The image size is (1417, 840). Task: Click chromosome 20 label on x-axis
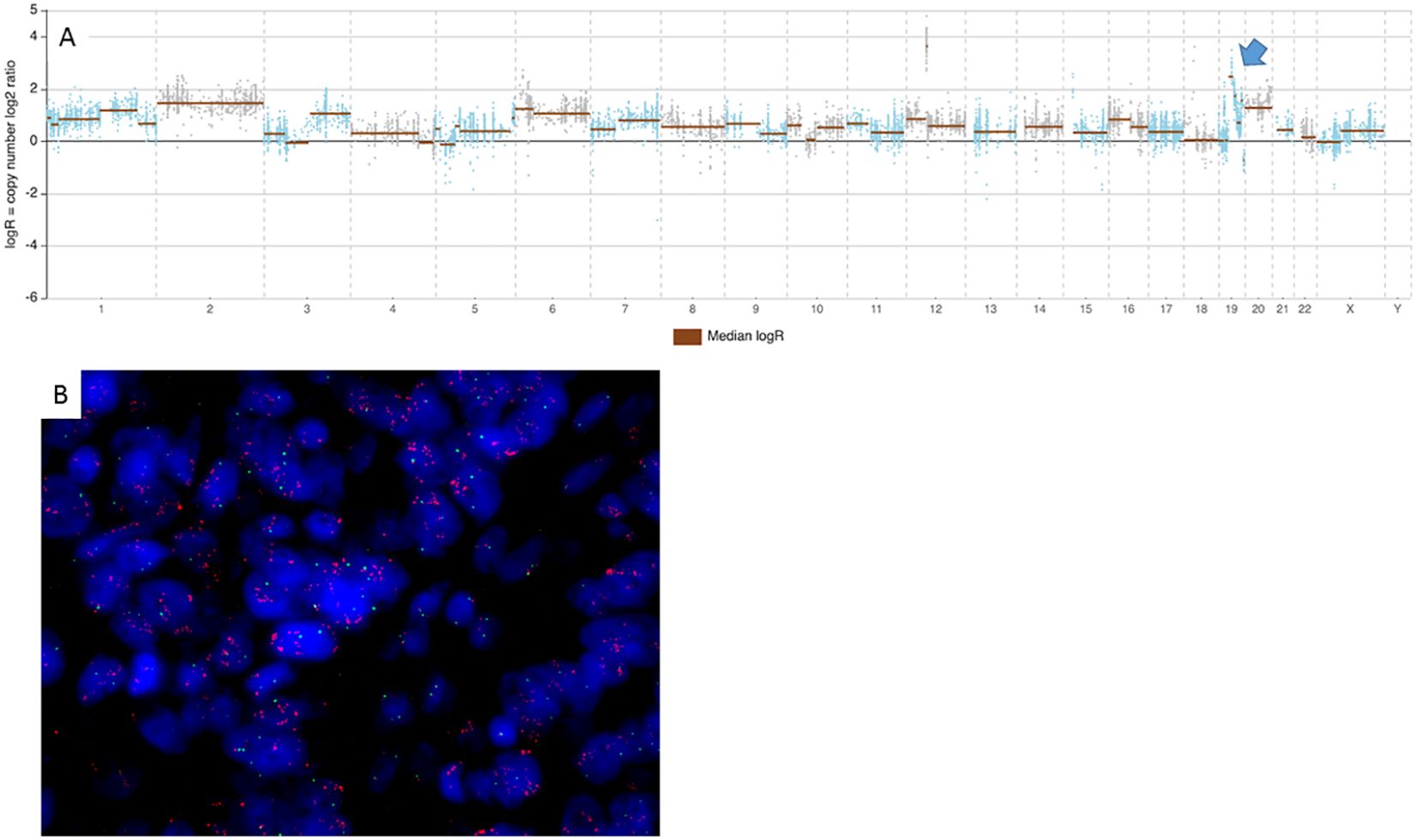[x=1258, y=309]
